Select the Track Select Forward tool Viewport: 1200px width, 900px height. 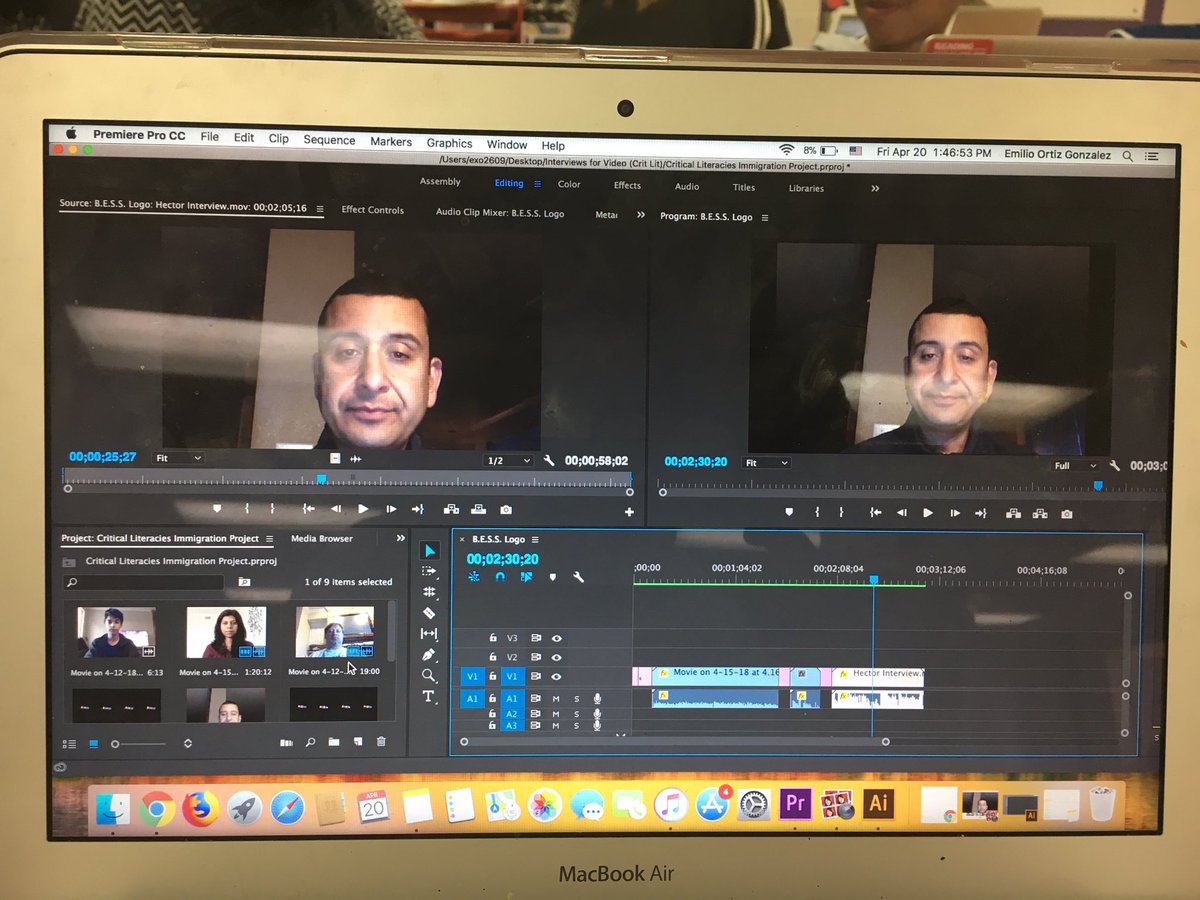pos(429,571)
